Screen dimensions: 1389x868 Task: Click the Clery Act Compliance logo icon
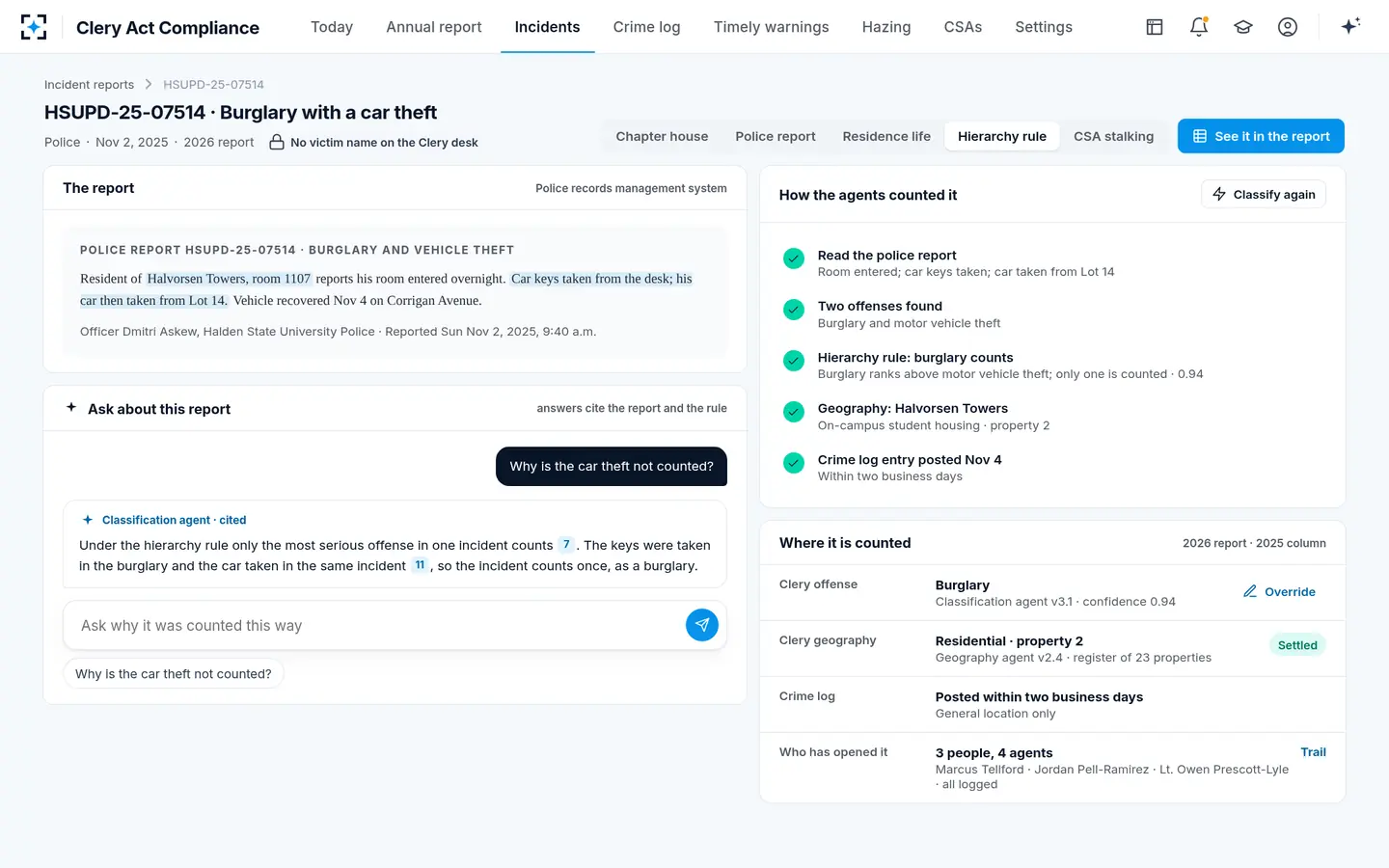(34, 27)
